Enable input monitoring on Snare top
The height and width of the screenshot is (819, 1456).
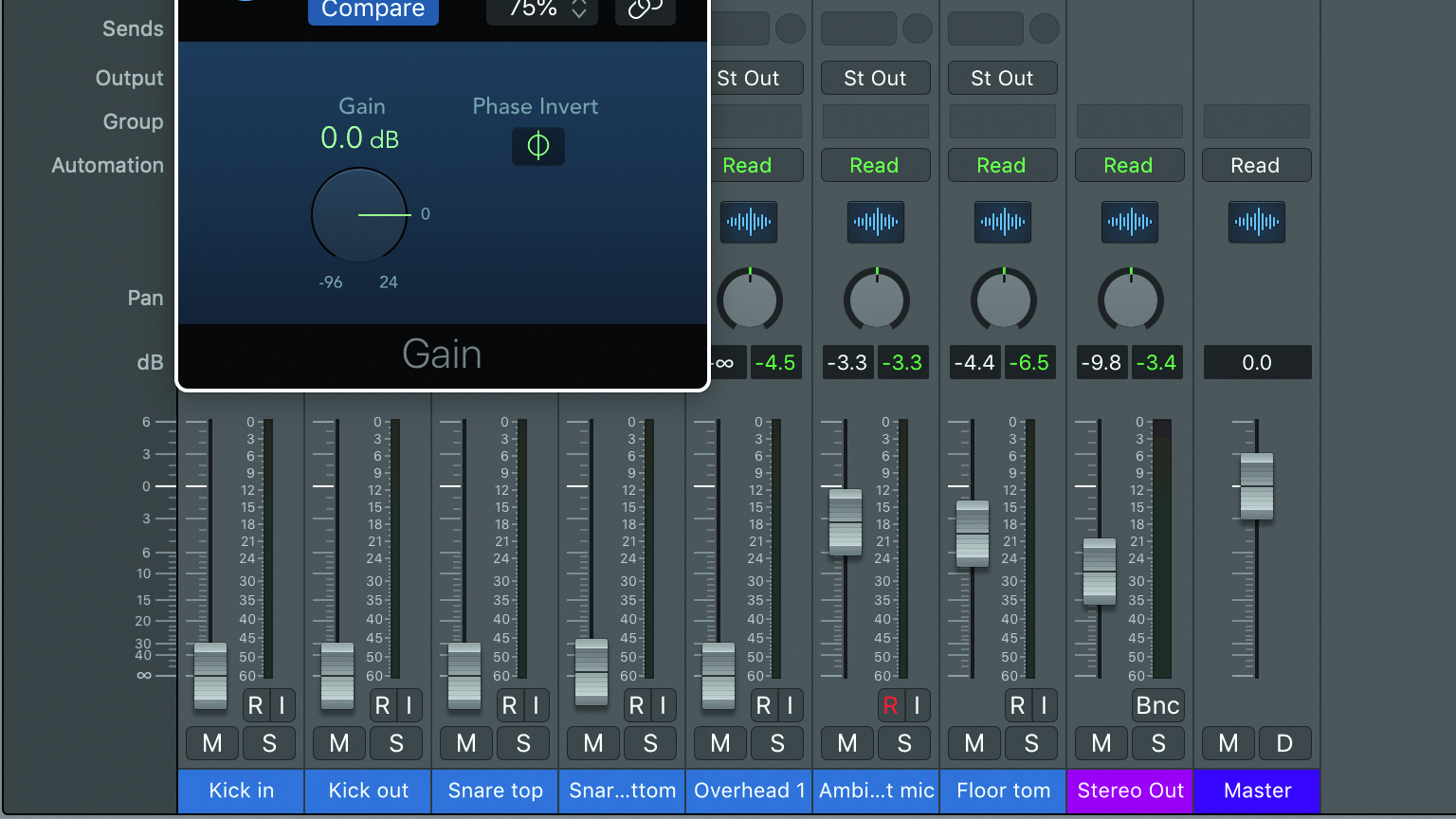click(x=536, y=705)
